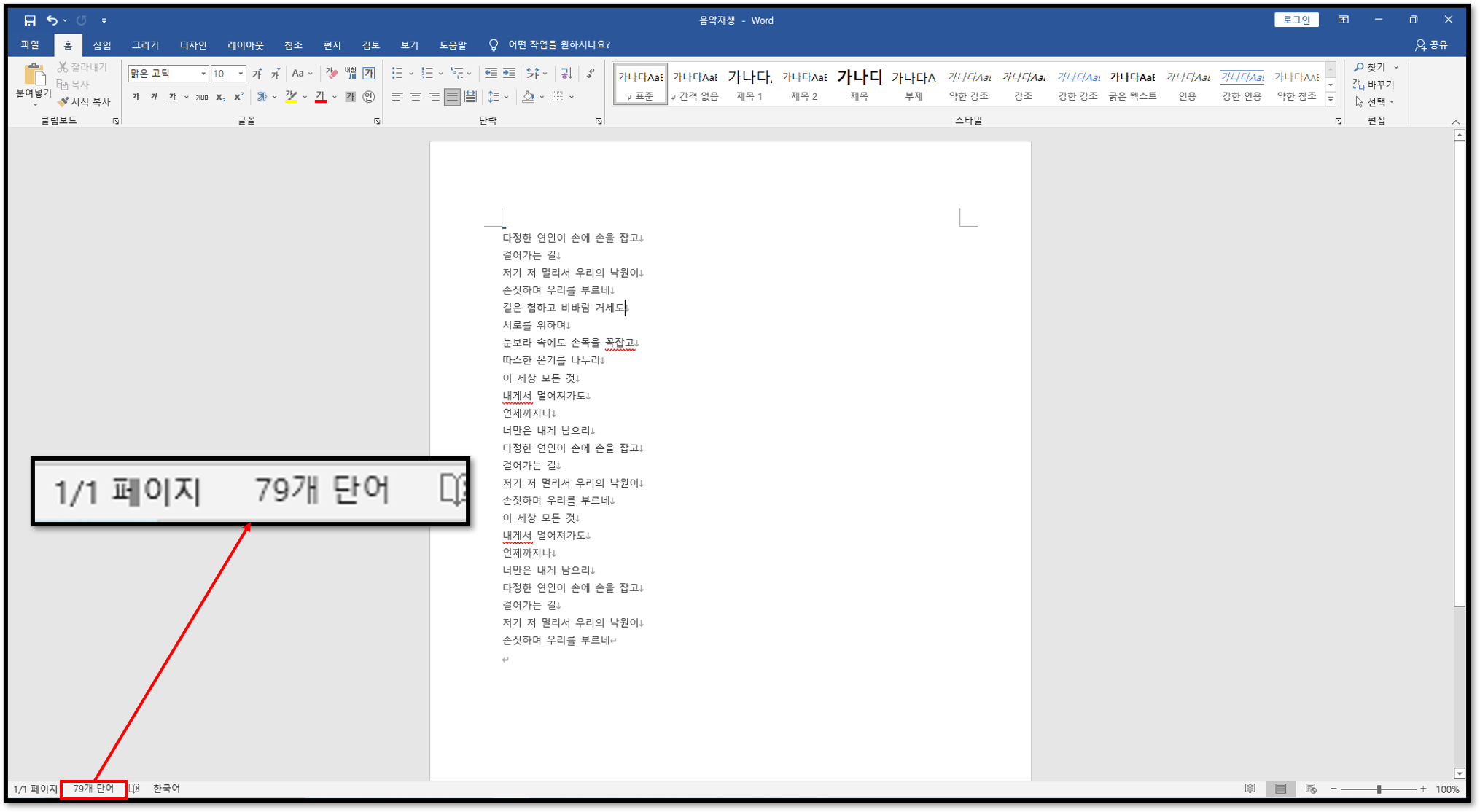
Task: Click the paste (붙여넣기) clipboard icon
Action: click(34, 74)
